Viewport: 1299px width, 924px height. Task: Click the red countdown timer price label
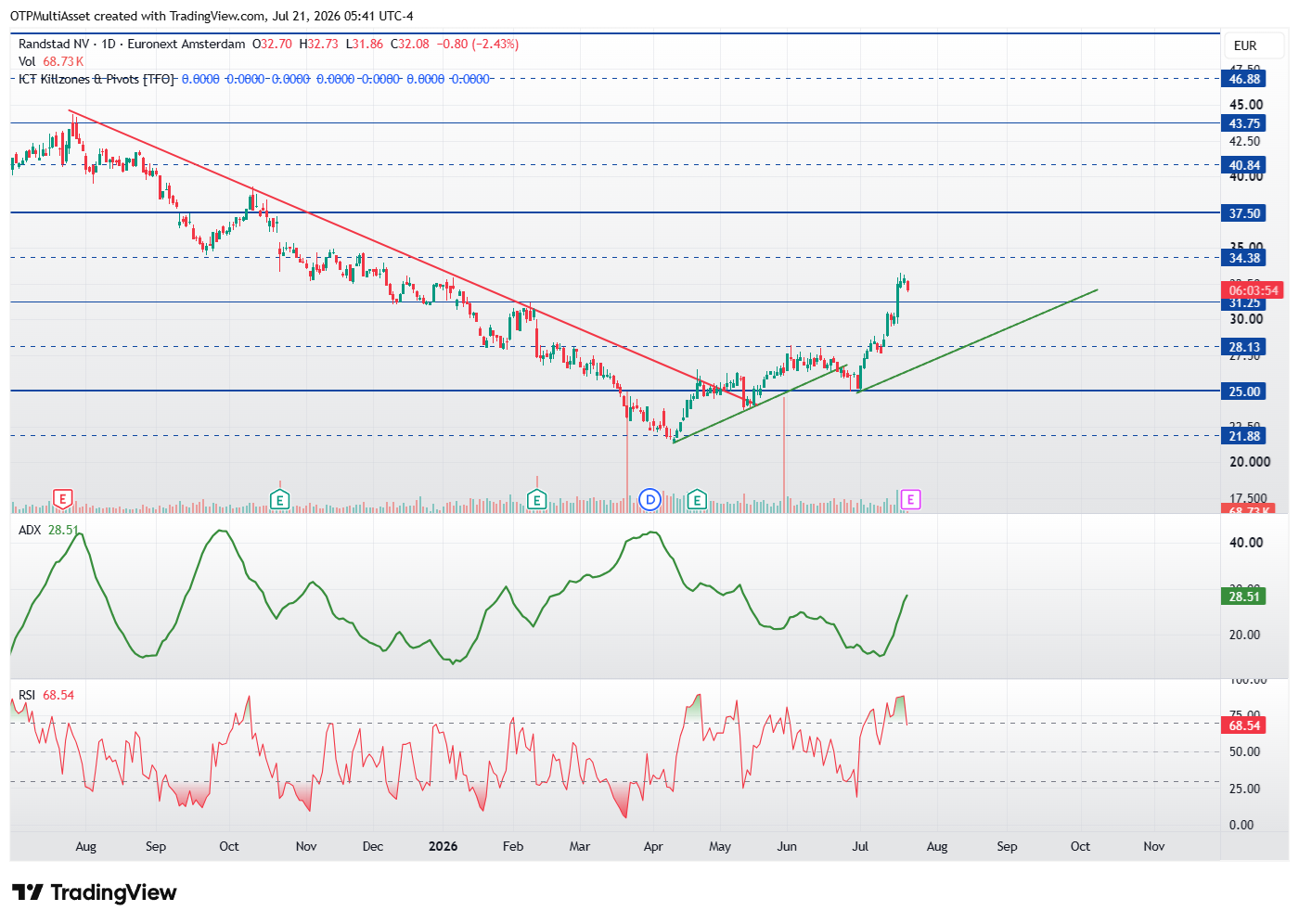click(x=1253, y=290)
